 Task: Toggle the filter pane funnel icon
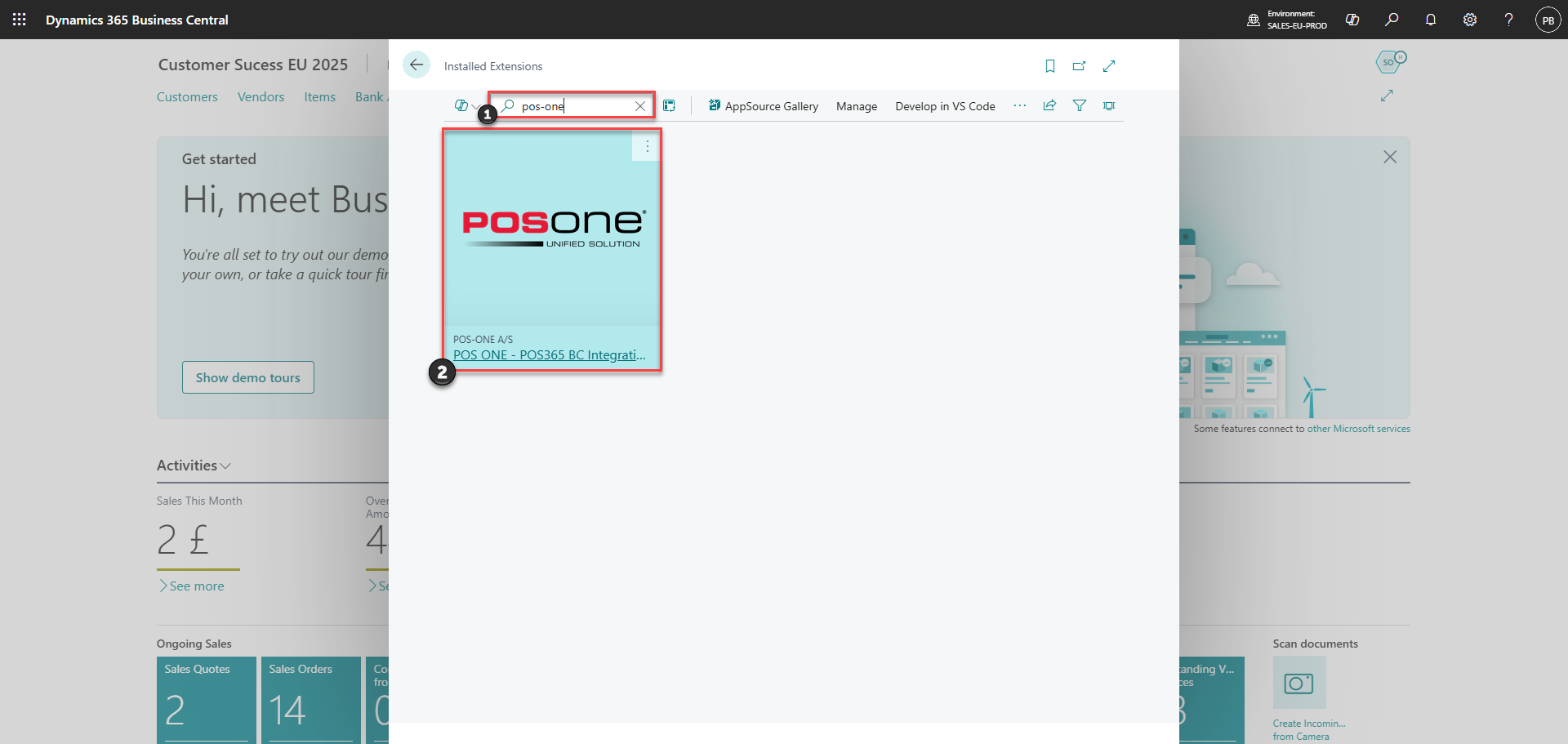[x=1080, y=105]
